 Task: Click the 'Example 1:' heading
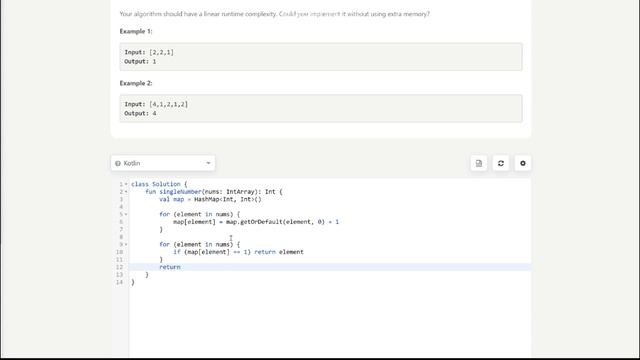(x=136, y=31)
